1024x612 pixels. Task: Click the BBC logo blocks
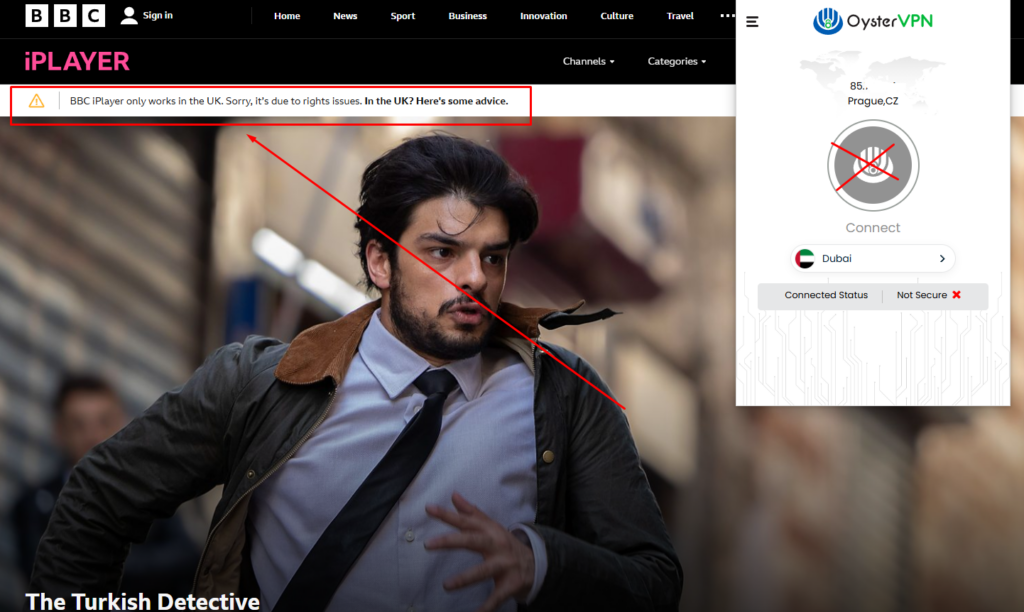tap(65, 15)
